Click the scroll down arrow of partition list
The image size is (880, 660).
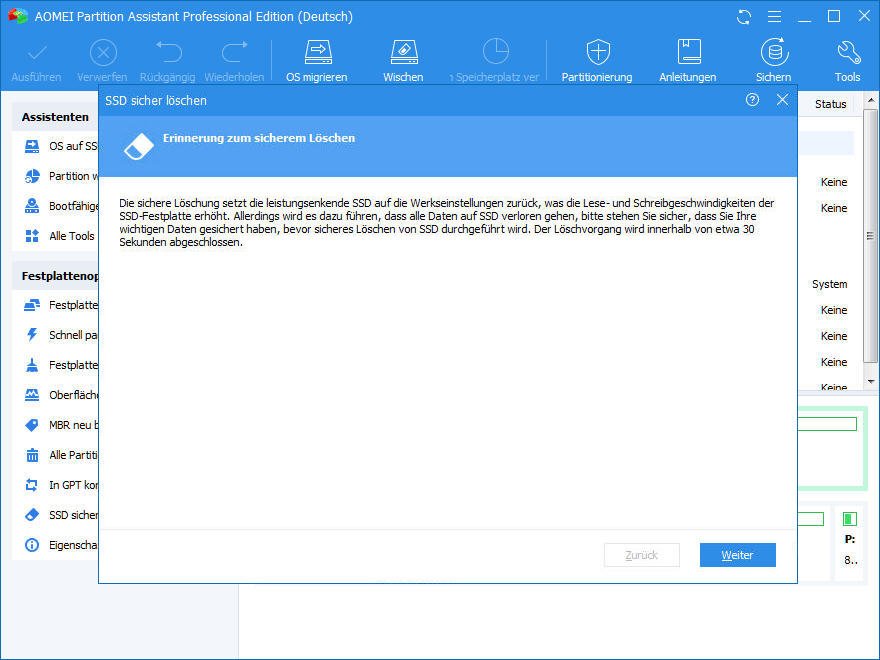pyautogui.click(x=870, y=382)
